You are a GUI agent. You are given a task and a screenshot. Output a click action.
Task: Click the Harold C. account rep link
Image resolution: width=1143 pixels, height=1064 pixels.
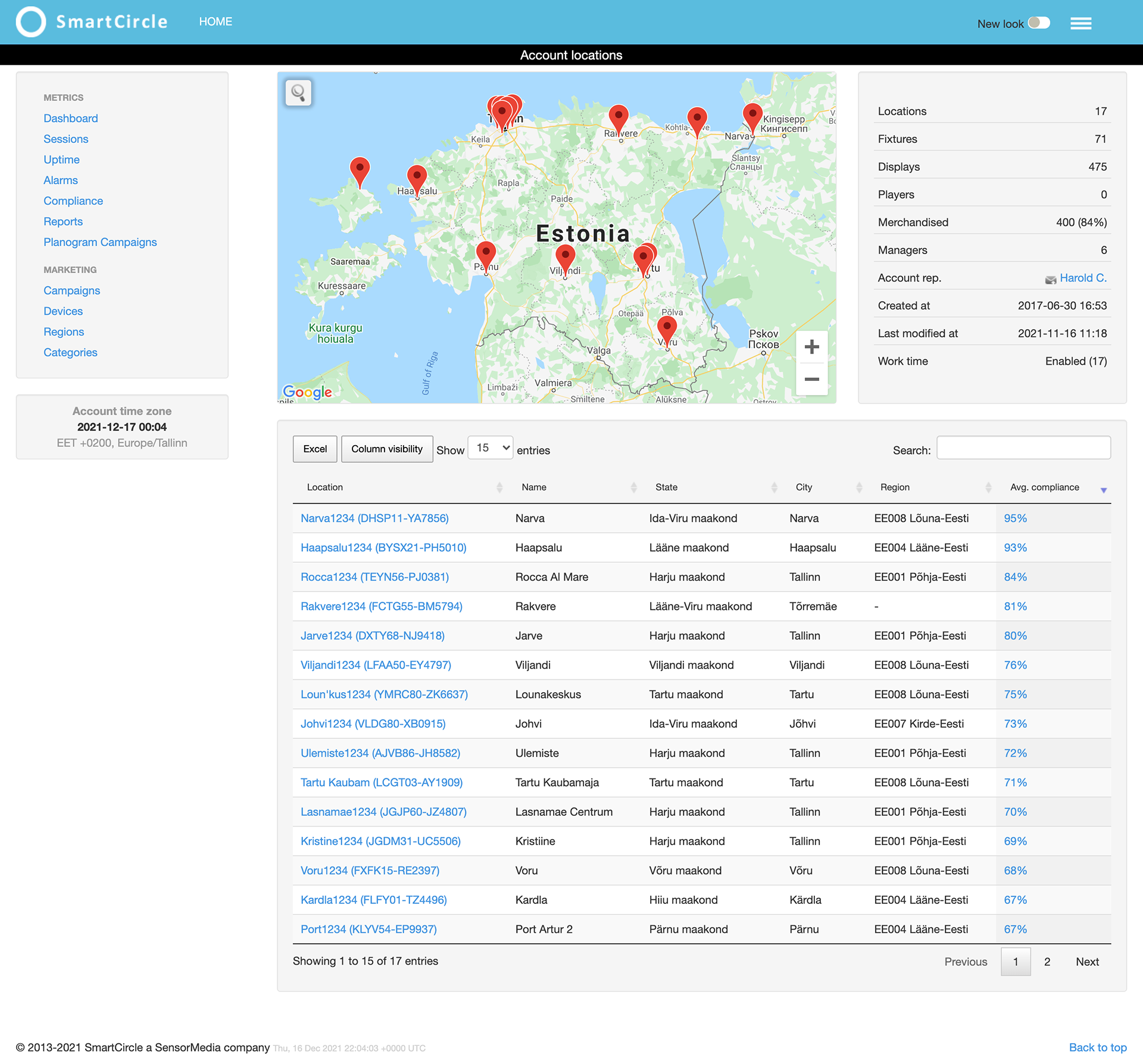pyautogui.click(x=1083, y=278)
